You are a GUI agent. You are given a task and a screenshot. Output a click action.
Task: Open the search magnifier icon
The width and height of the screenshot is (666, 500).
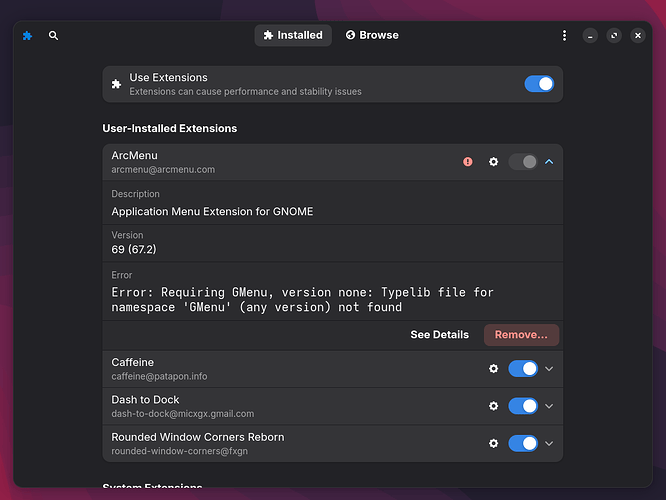click(x=54, y=35)
